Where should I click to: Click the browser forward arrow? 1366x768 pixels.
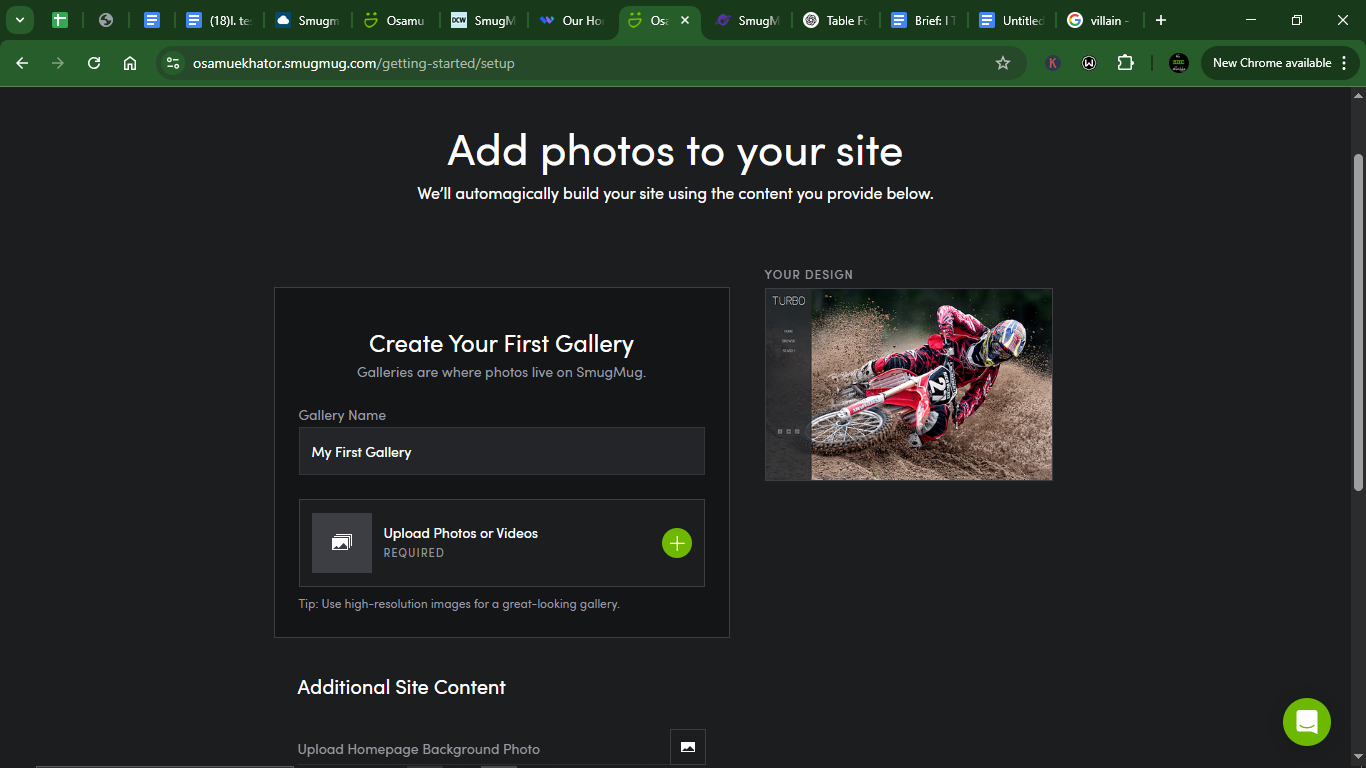(58, 63)
